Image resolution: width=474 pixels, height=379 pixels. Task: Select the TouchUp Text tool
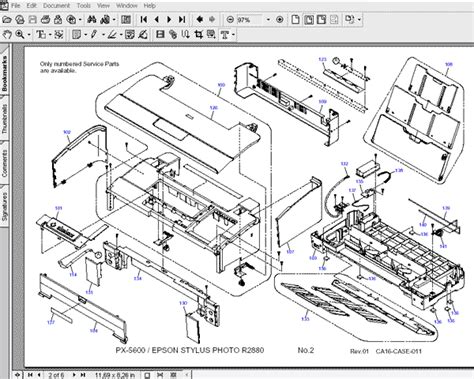[225, 34]
